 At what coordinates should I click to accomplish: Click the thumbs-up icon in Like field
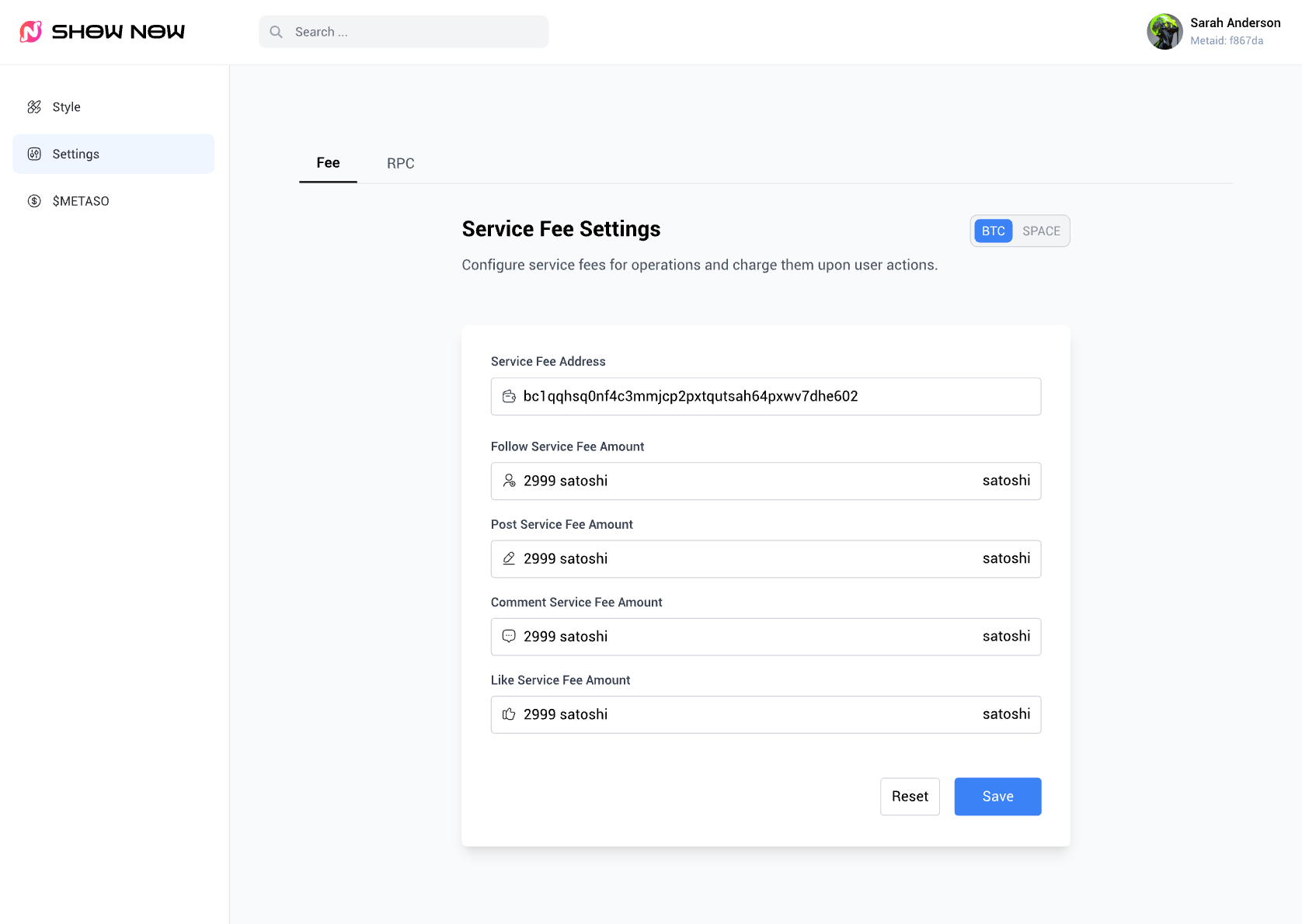(x=509, y=714)
